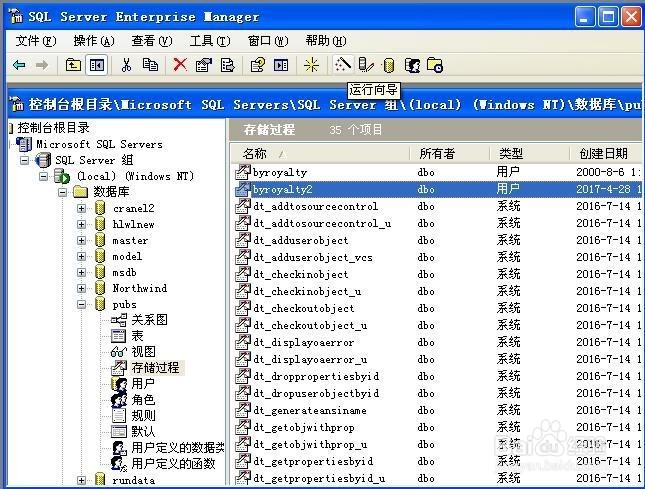Select the byroyalty2 stored procedure row
This screenshot has width=645, height=489.
(x=438, y=190)
